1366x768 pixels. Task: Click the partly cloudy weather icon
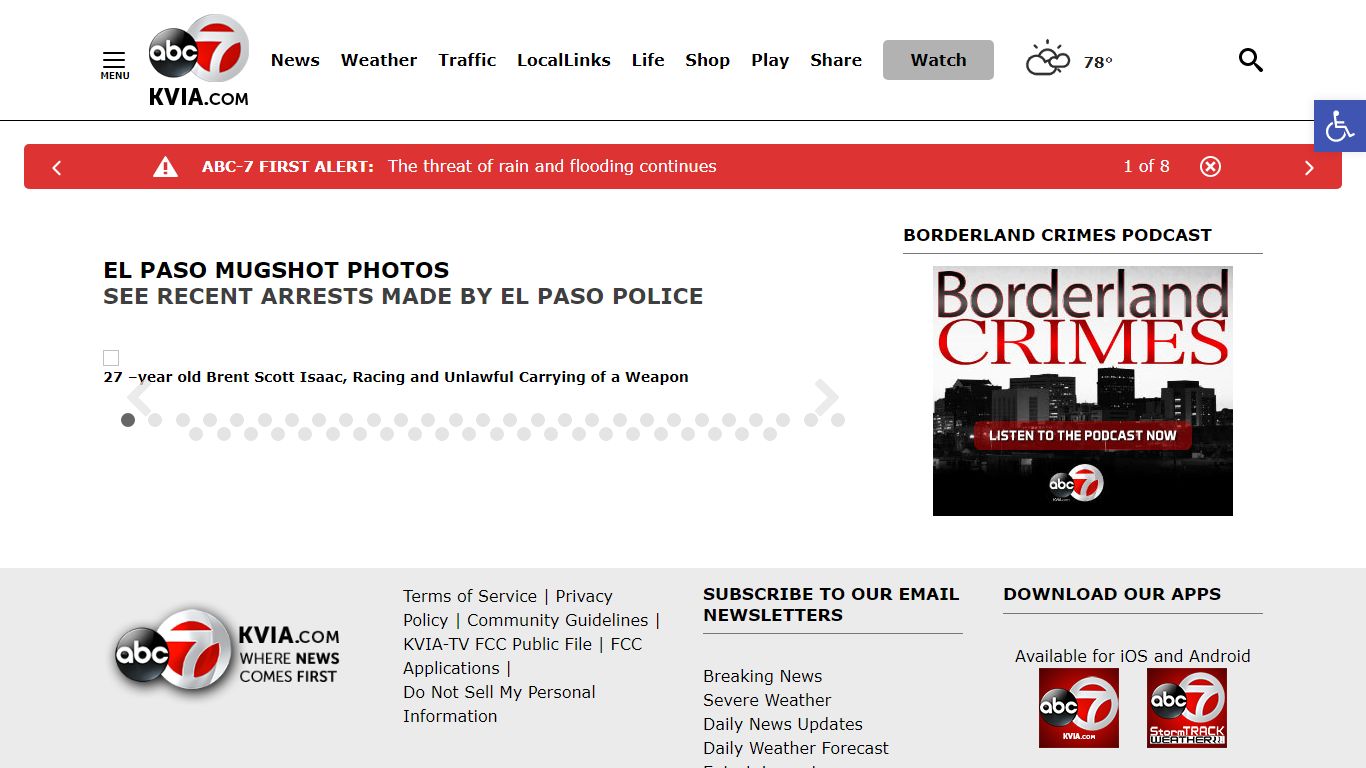[x=1048, y=60]
